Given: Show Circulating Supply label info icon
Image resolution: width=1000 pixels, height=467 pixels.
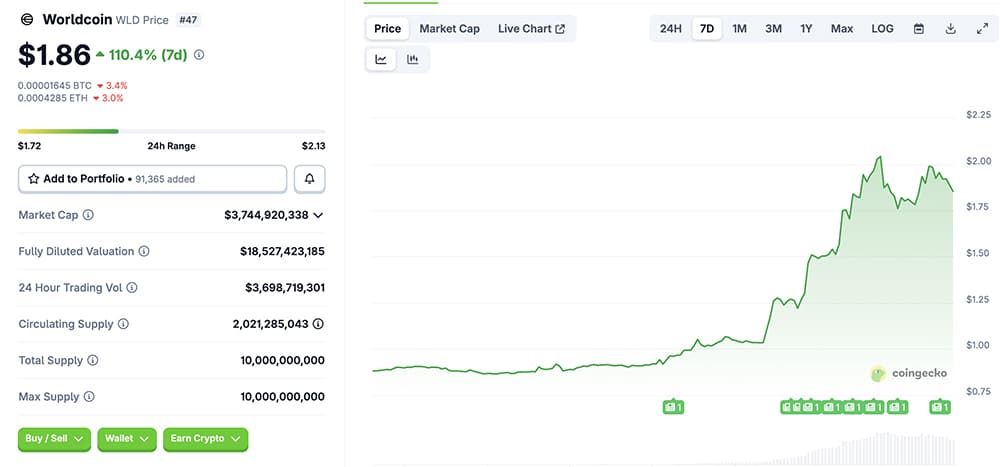Looking at the screenshot, I should pos(123,324).
